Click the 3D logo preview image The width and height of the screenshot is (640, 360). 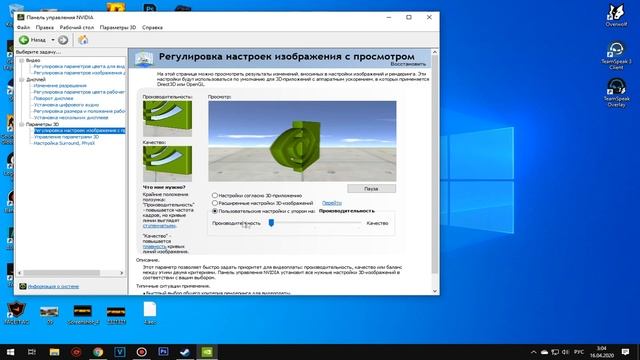tap(302, 141)
